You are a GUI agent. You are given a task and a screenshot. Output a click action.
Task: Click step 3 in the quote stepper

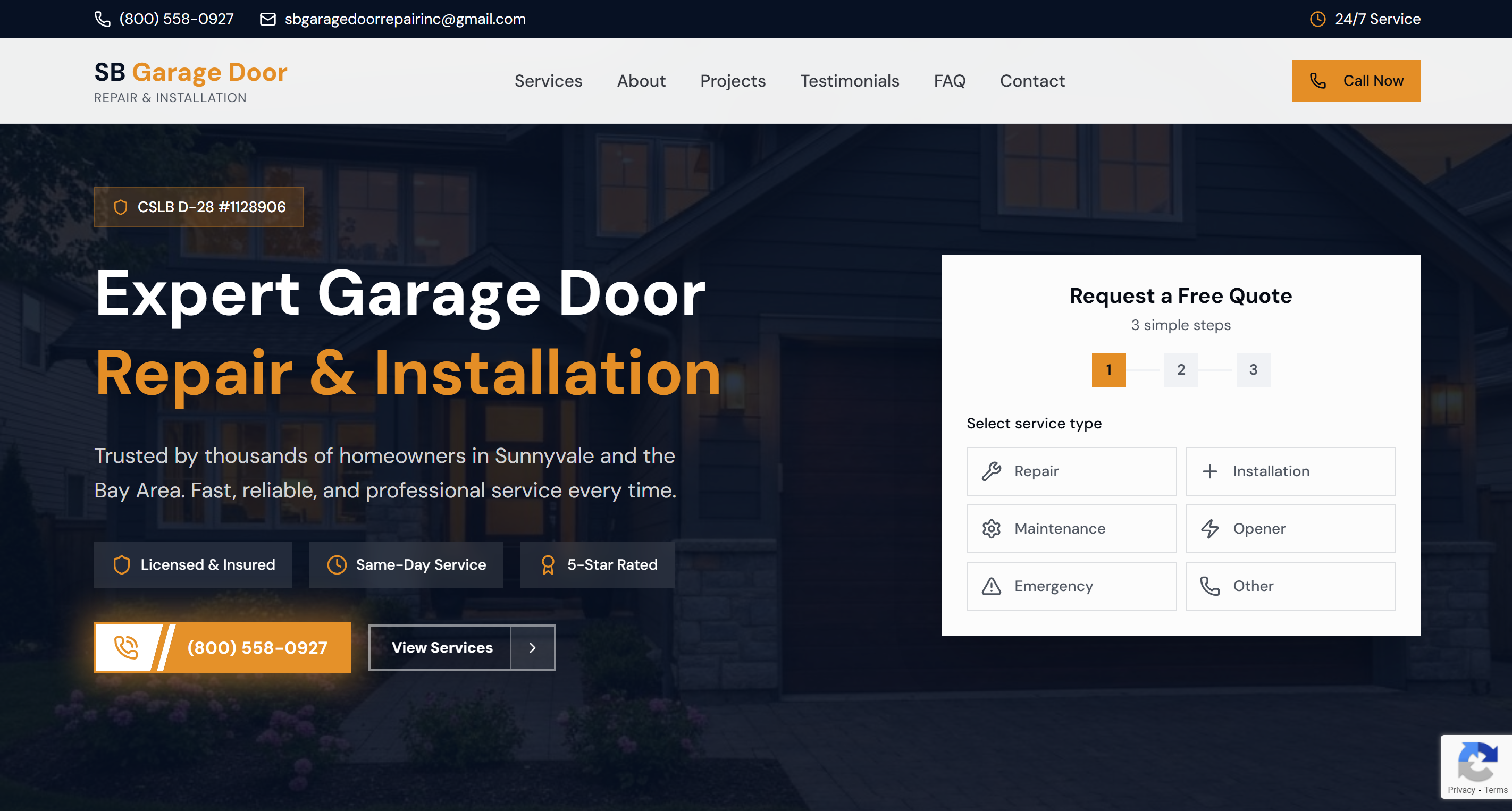click(x=1253, y=370)
